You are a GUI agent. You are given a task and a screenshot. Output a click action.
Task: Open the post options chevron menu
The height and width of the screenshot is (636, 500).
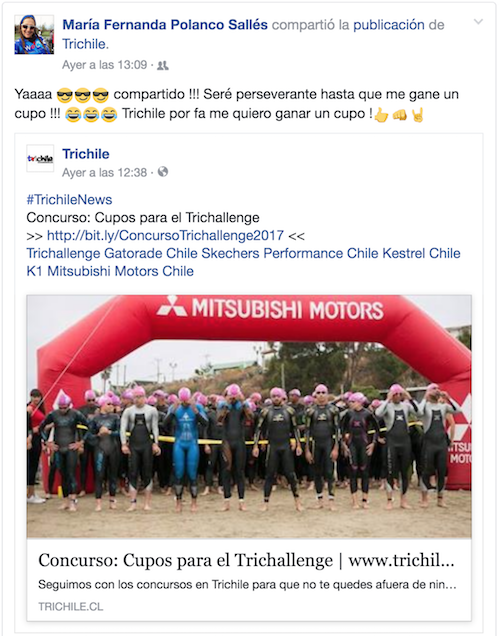point(479,22)
